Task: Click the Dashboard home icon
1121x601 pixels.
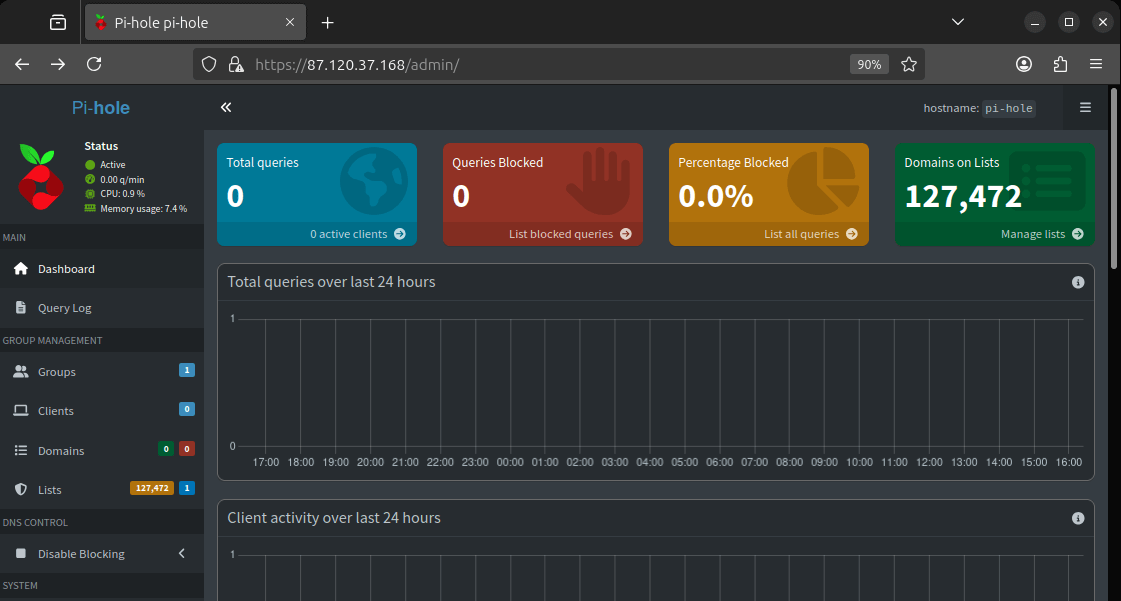Action: tap(21, 268)
